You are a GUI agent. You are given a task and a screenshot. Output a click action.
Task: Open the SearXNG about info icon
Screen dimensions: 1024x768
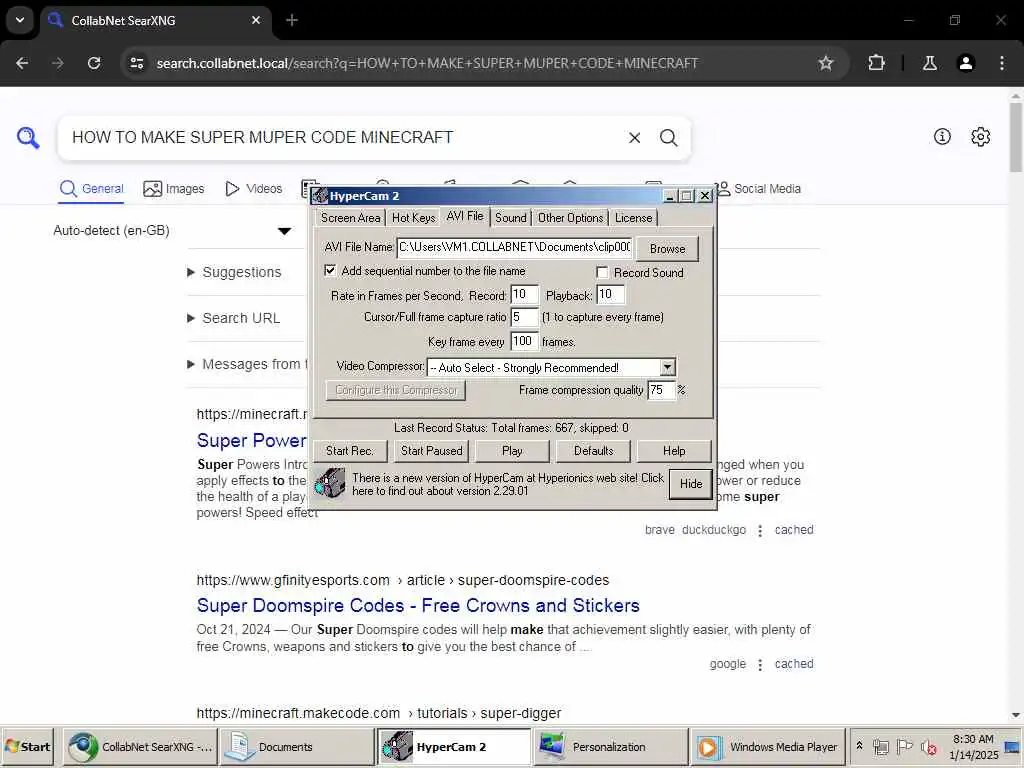coord(942,136)
